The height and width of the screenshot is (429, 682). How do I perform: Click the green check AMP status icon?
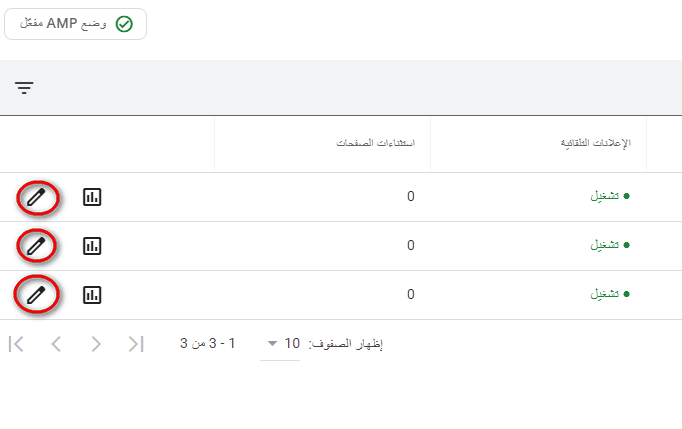125,24
